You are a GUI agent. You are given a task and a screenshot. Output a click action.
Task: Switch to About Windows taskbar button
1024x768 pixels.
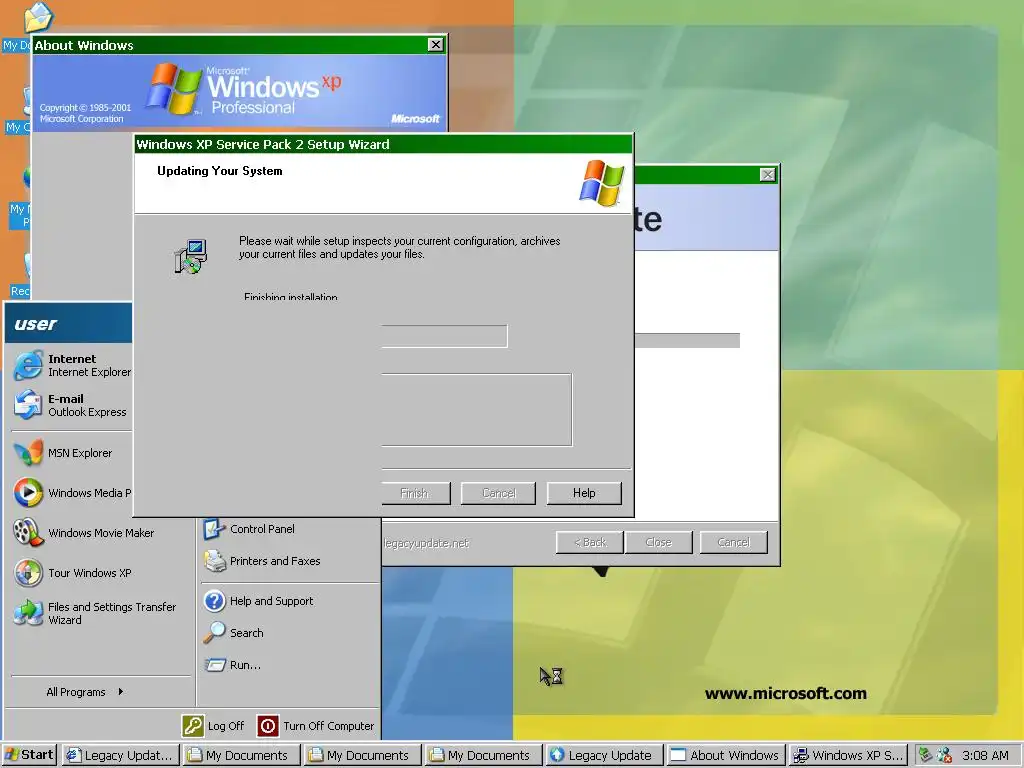726,755
